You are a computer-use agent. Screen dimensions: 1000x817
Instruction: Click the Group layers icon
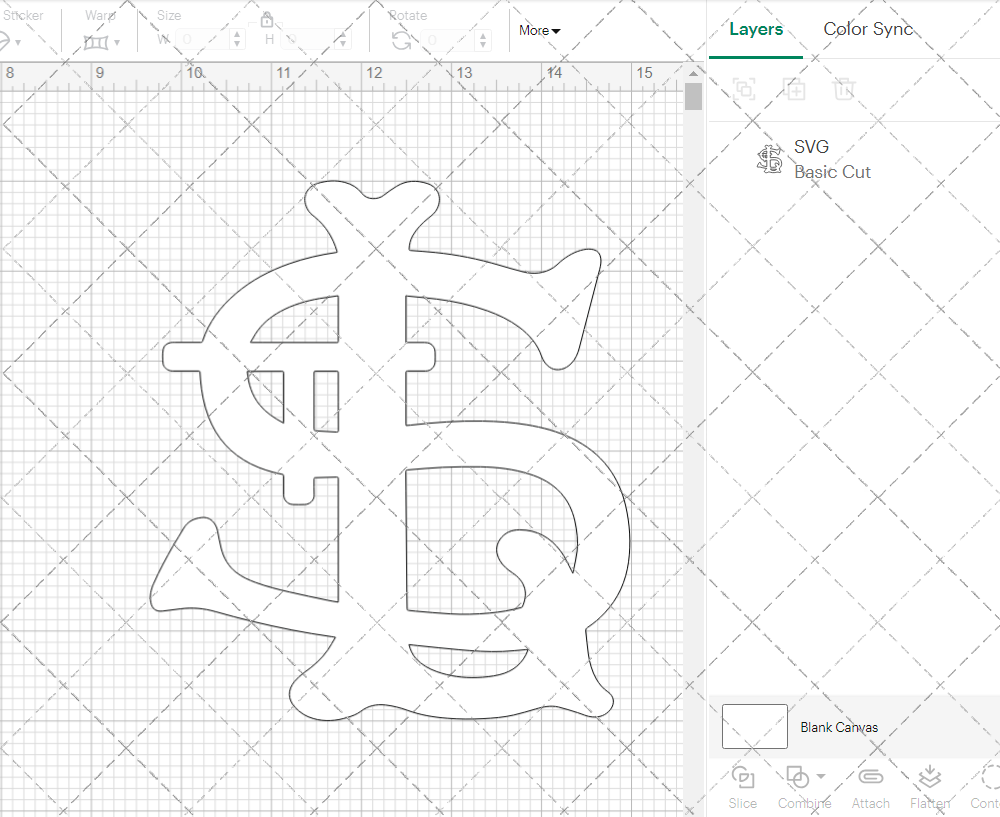743,89
